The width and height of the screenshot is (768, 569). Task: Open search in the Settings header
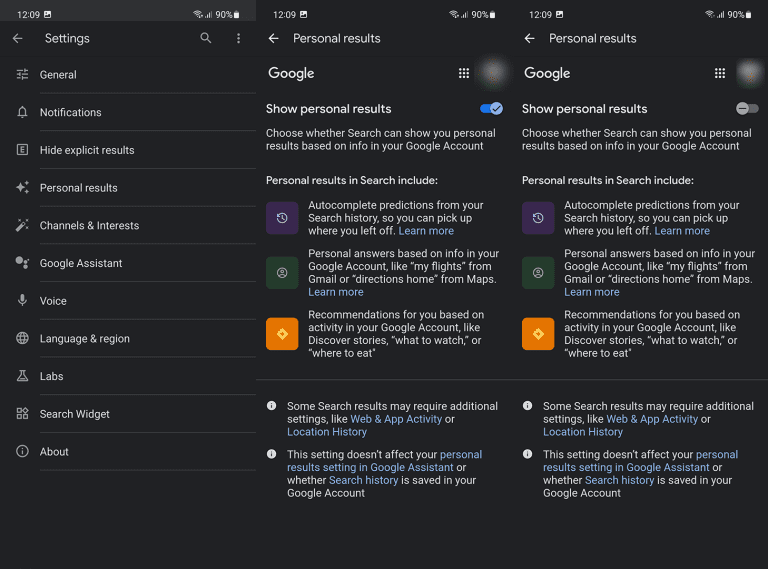[206, 38]
